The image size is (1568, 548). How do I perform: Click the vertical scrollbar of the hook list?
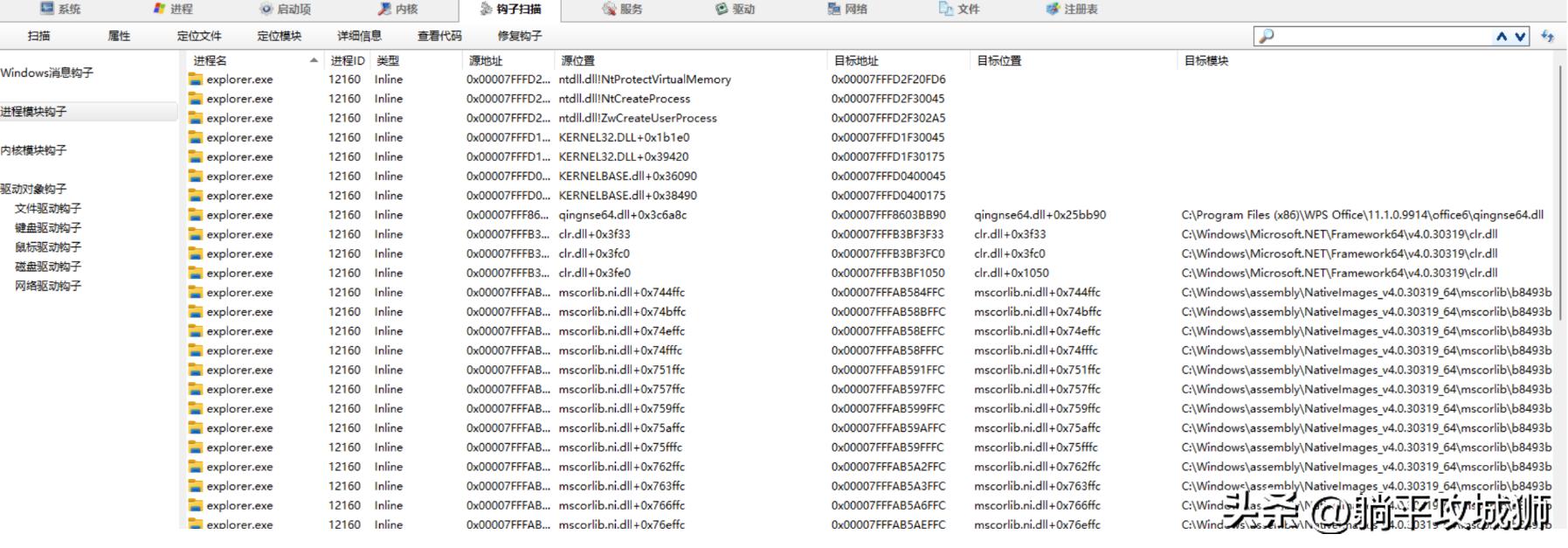[1562, 192]
